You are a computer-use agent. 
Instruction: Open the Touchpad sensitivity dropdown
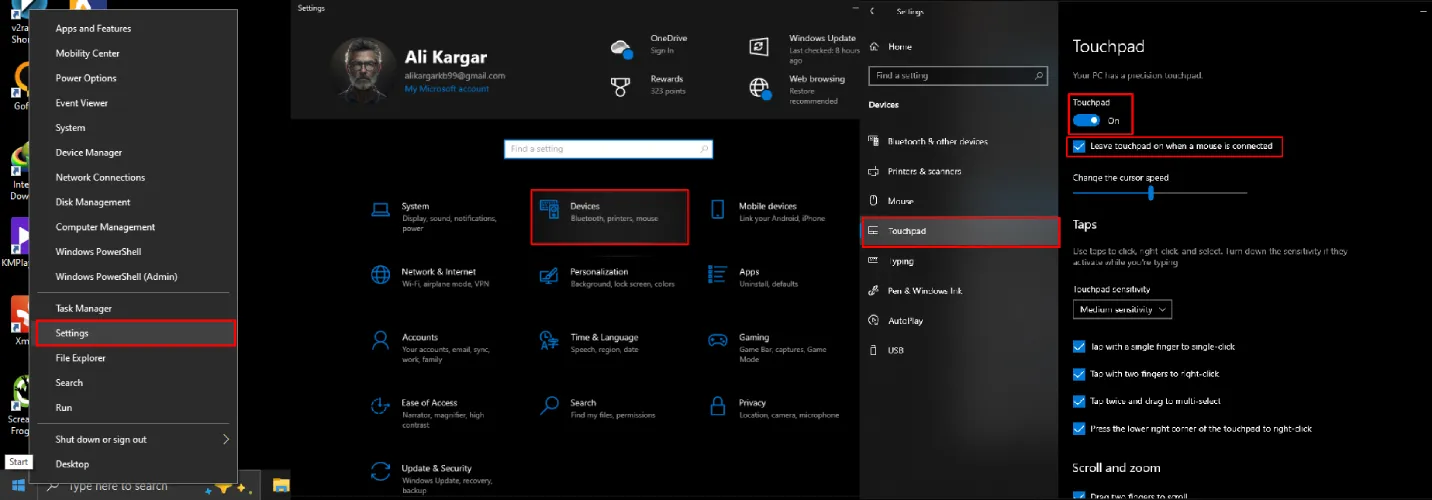click(x=1122, y=310)
